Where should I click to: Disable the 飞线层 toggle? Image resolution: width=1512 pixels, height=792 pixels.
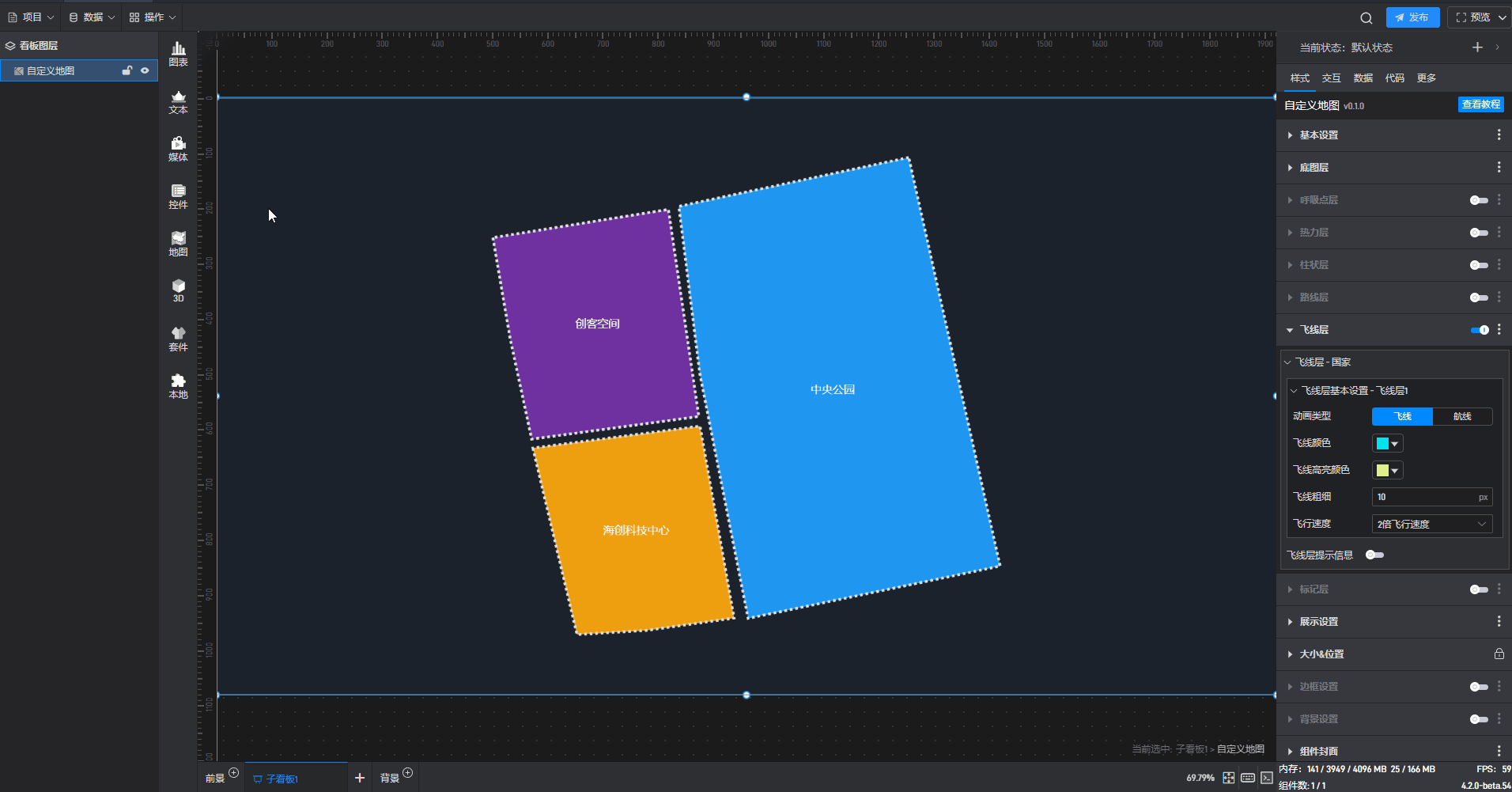coord(1479,330)
